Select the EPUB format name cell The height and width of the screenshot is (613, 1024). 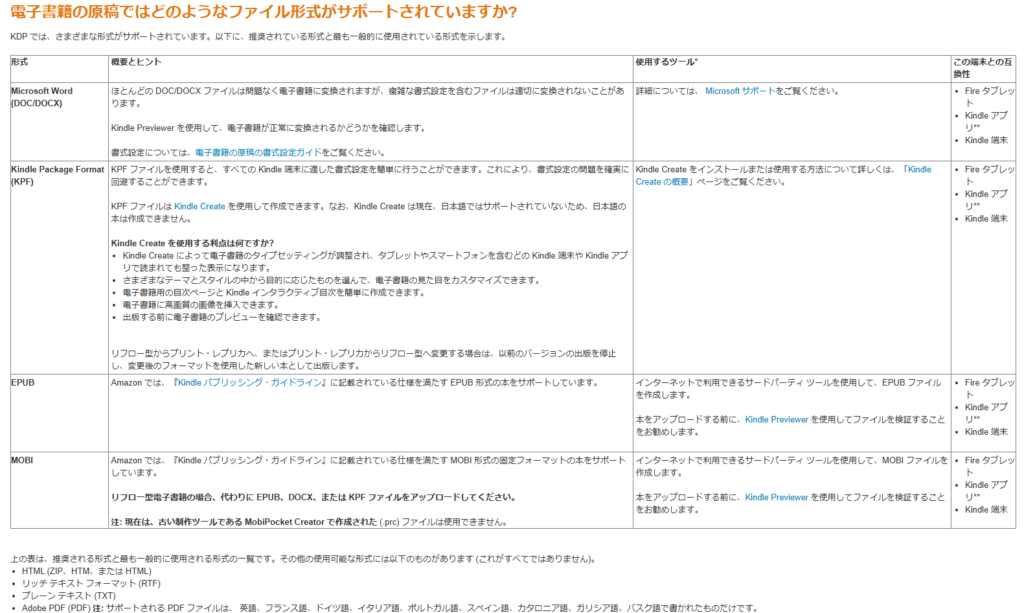click(23, 383)
